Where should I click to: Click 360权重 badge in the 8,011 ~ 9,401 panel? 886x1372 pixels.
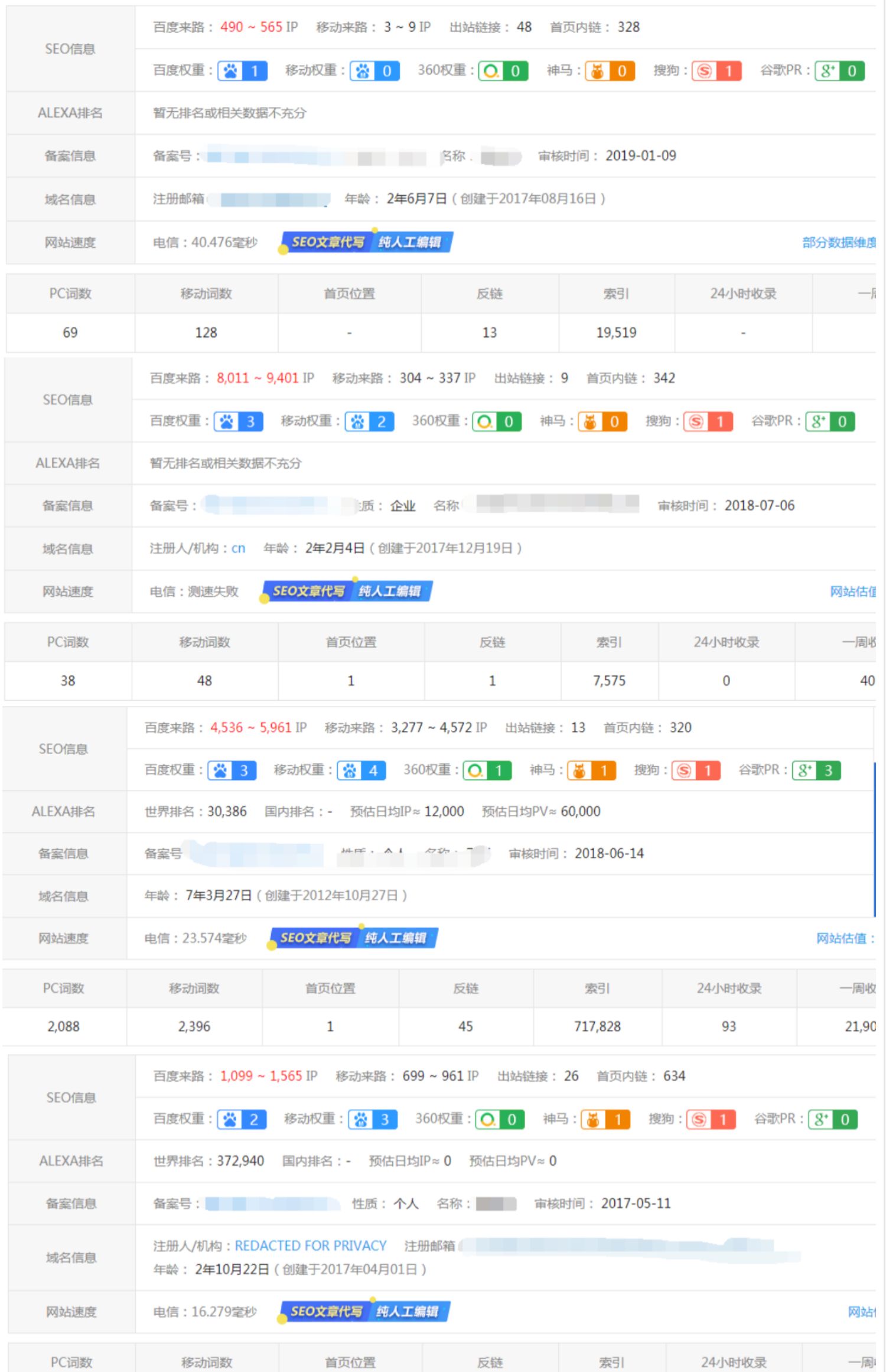tap(497, 421)
